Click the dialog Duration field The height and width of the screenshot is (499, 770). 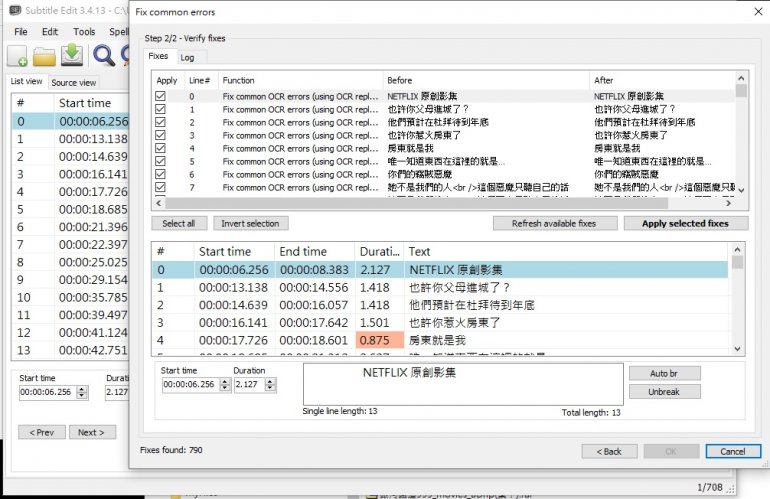click(249, 384)
